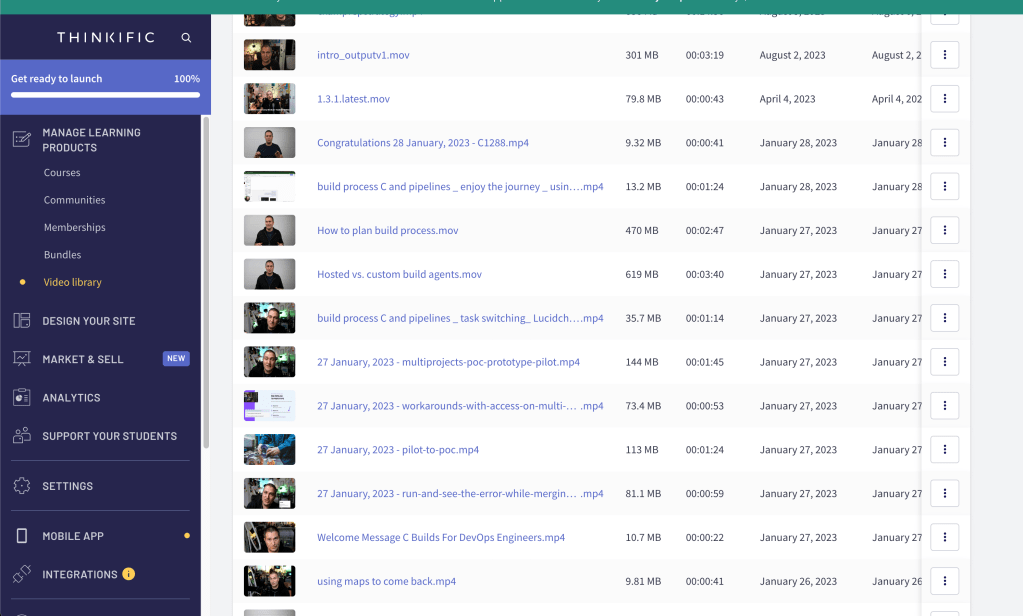Open the three-dot menu for 1.3.1.latest.mov

pos(944,99)
